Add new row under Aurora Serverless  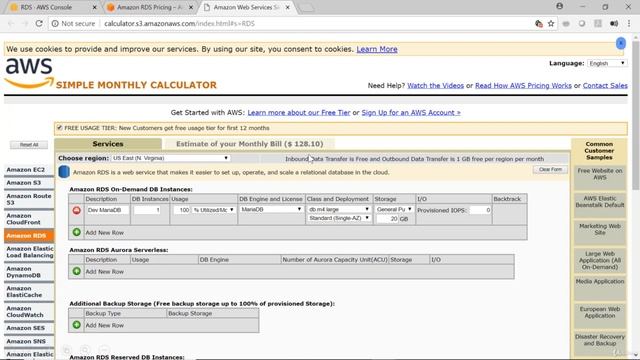coord(76,271)
